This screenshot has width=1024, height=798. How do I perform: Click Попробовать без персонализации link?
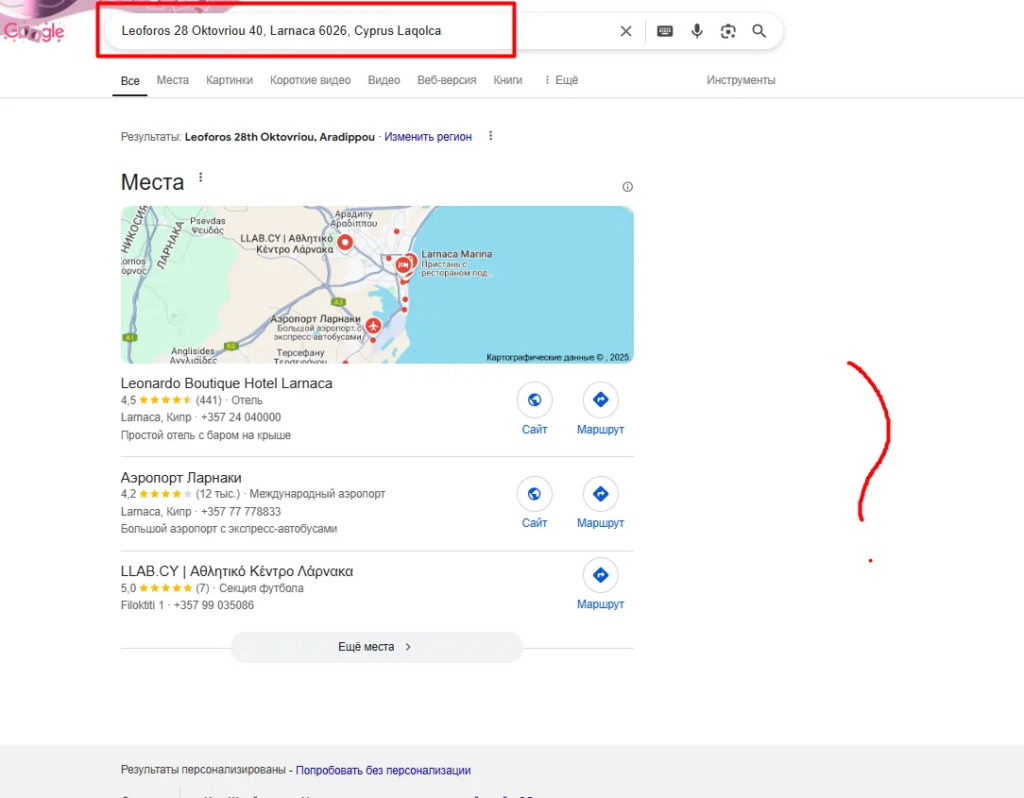point(383,770)
